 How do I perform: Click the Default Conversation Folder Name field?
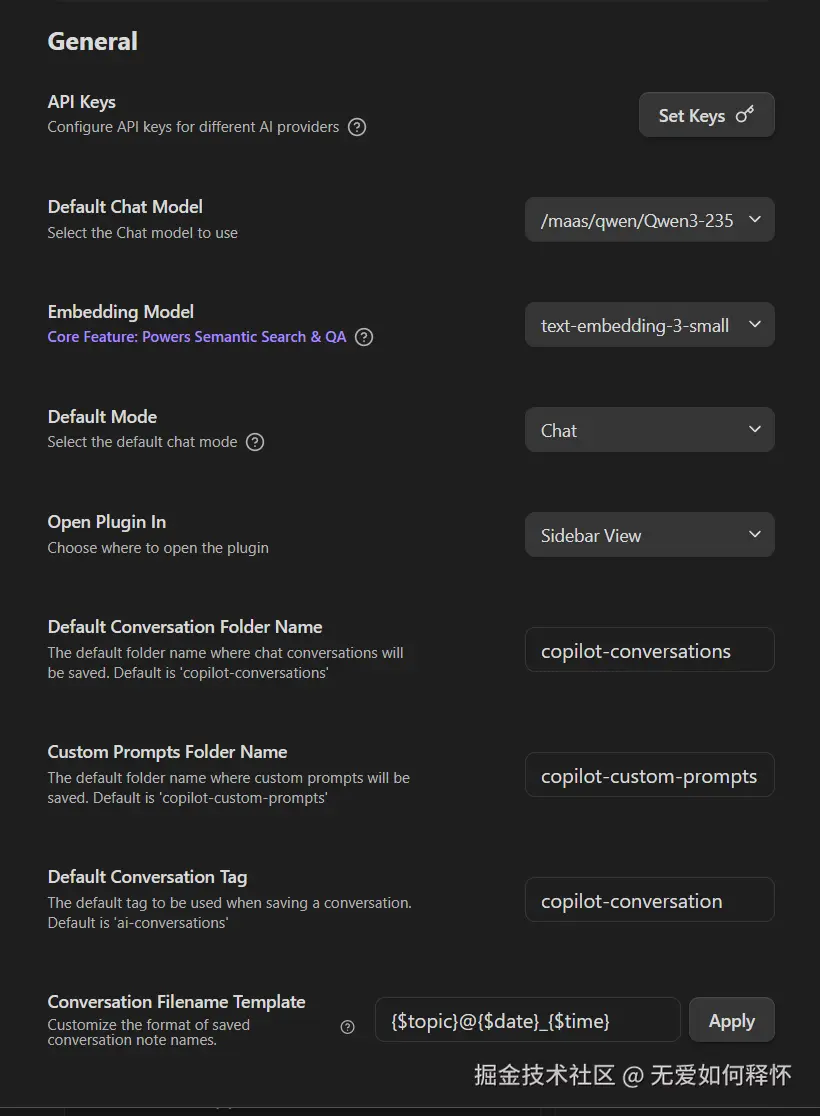point(649,651)
